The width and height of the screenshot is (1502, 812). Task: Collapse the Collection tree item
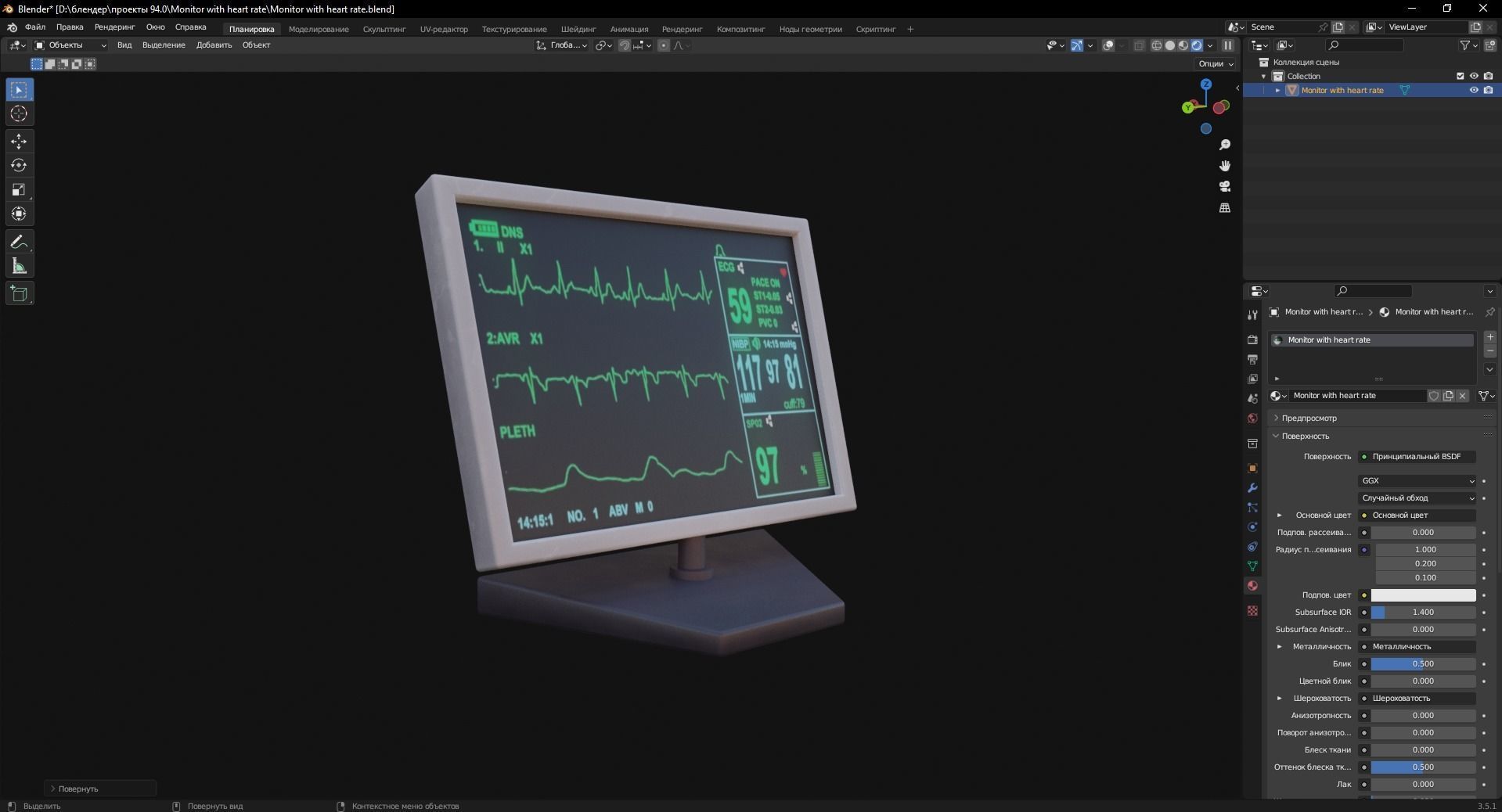1263,76
